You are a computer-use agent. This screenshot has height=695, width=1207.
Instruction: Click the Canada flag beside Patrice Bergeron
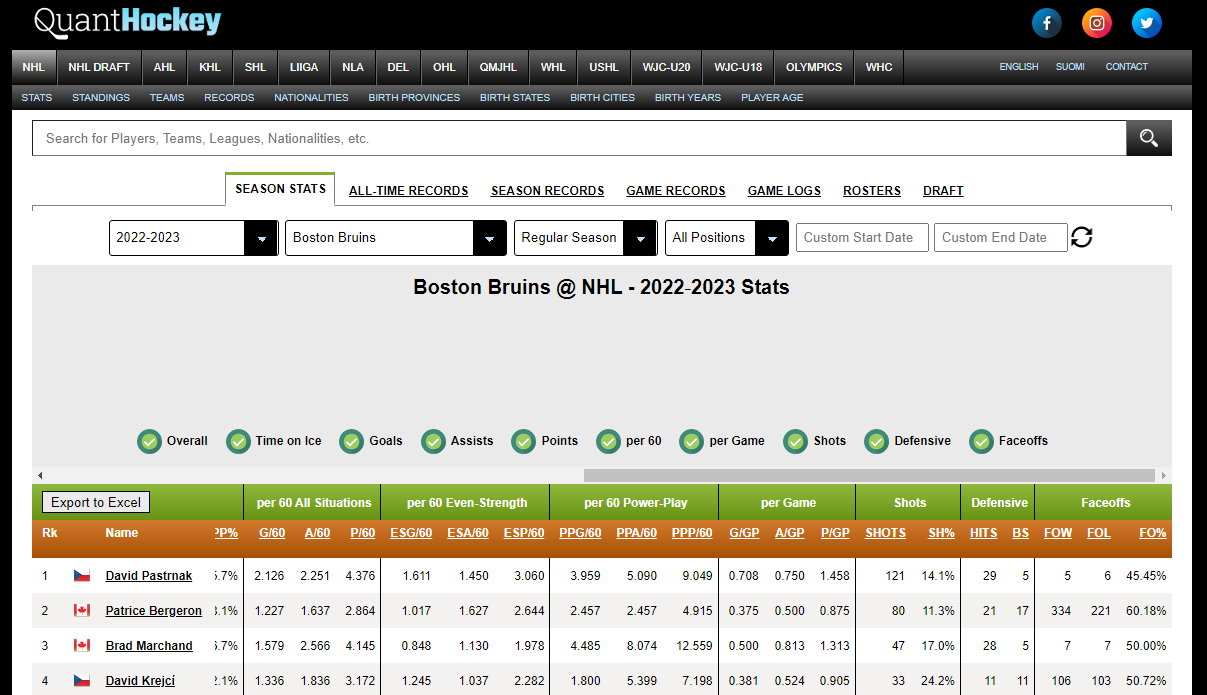[82, 611]
